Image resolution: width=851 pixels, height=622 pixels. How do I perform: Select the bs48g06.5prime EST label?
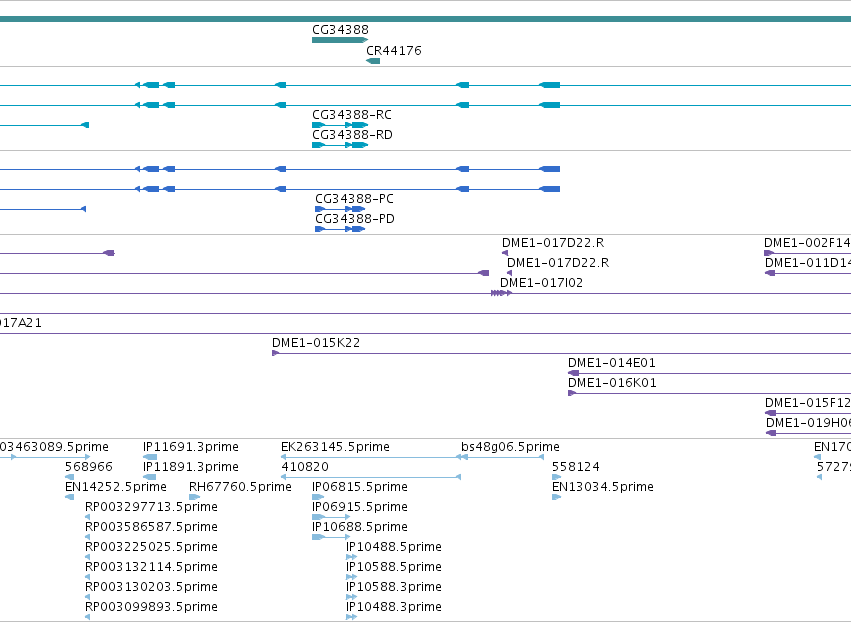pyautogui.click(x=510, y=447)
